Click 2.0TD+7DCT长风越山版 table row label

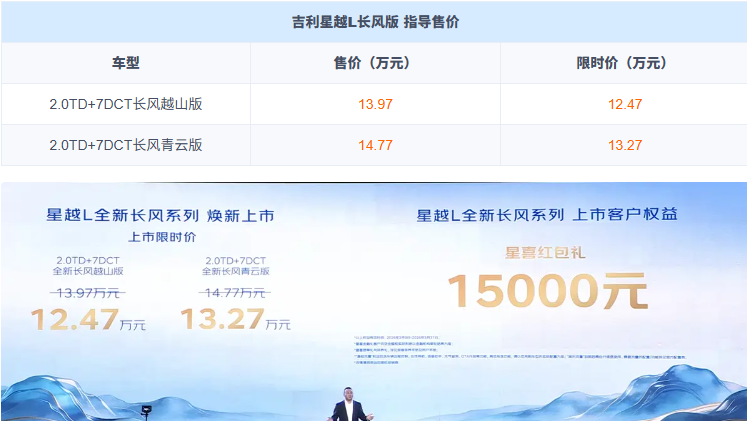[125, 103]
